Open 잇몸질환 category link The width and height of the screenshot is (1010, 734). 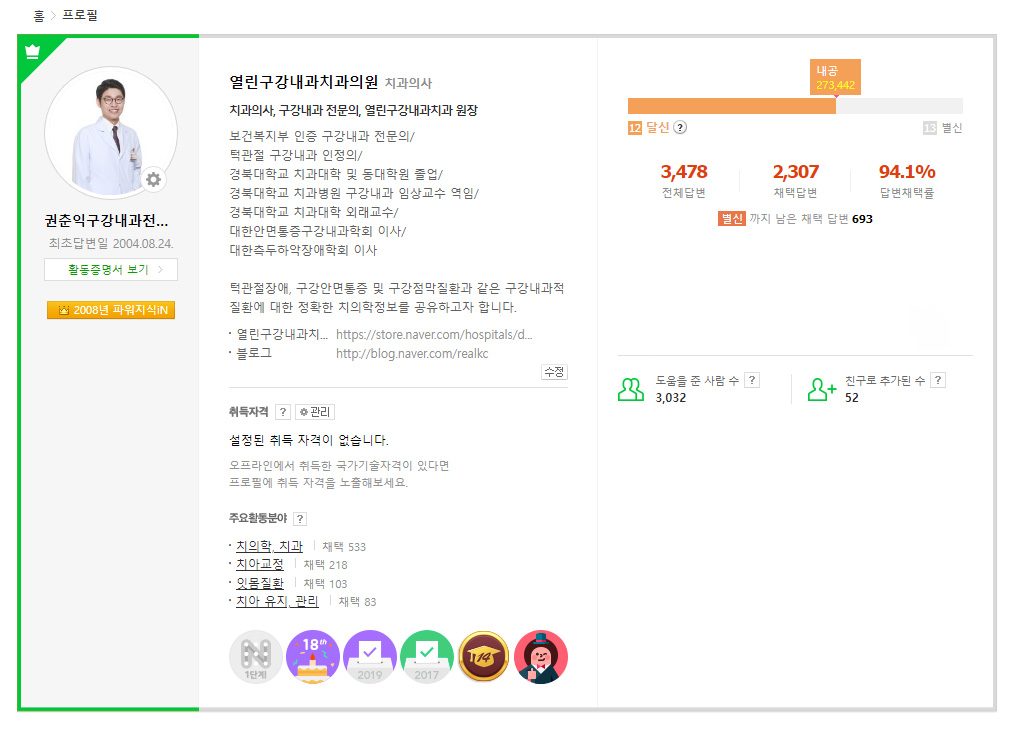tap(260, 583)
